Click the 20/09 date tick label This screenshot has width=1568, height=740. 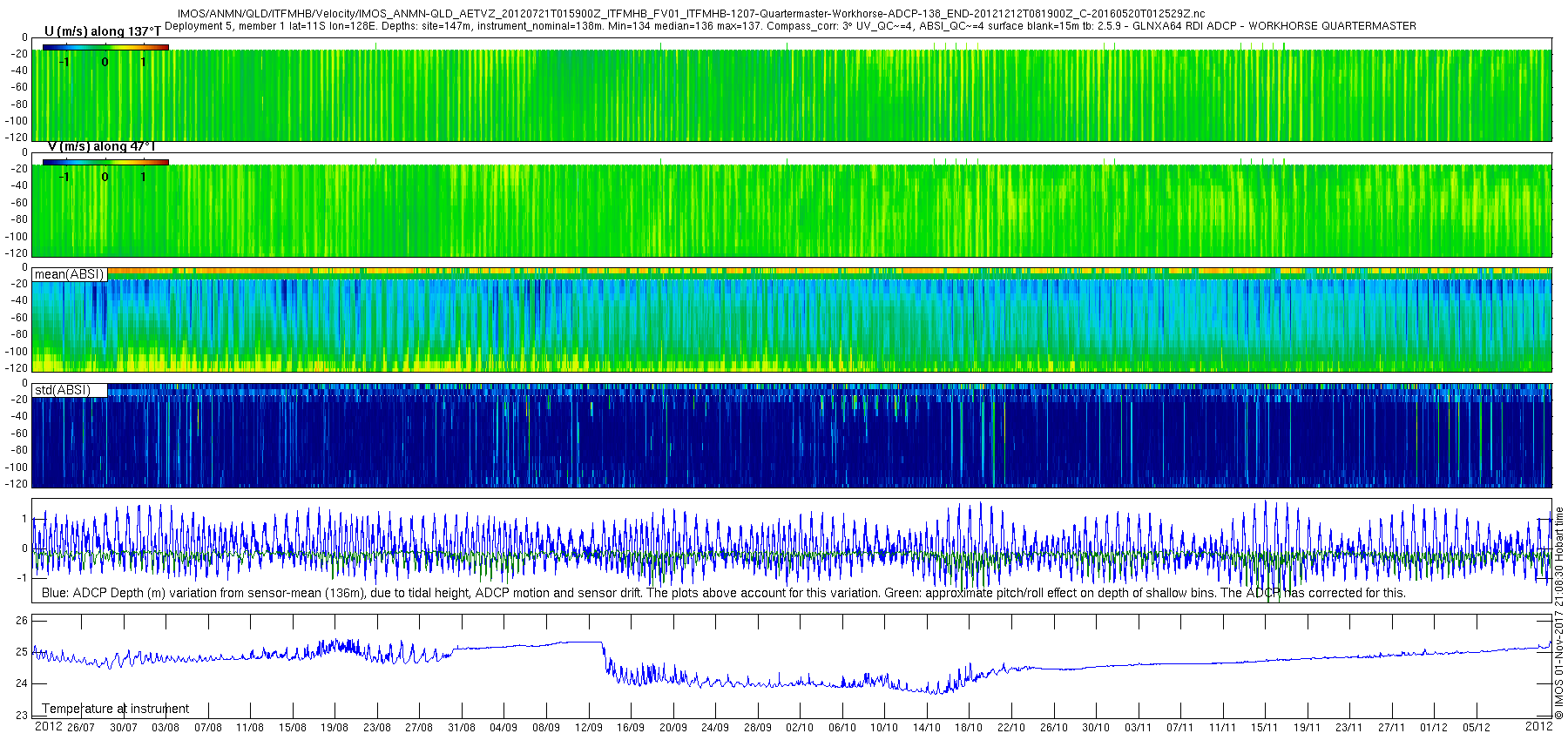point(672,728)
